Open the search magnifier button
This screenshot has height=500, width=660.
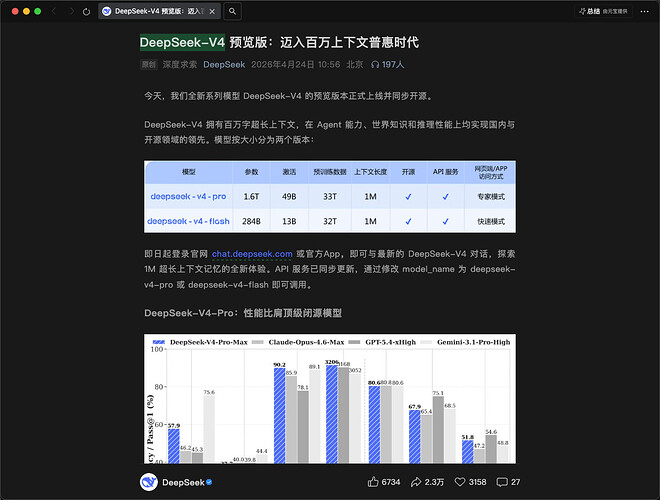coord(232,11)
